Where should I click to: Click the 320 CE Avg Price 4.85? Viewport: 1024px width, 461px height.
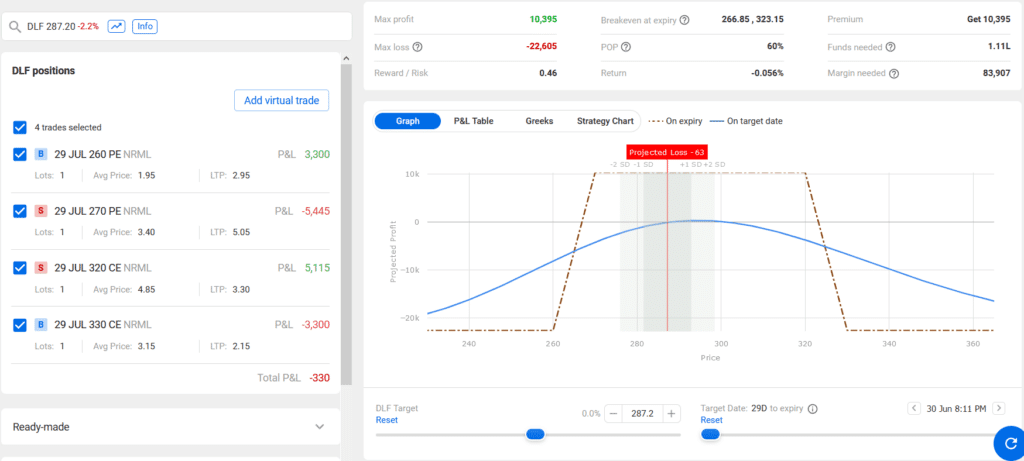pyautogui.click(x=147, y=289)
